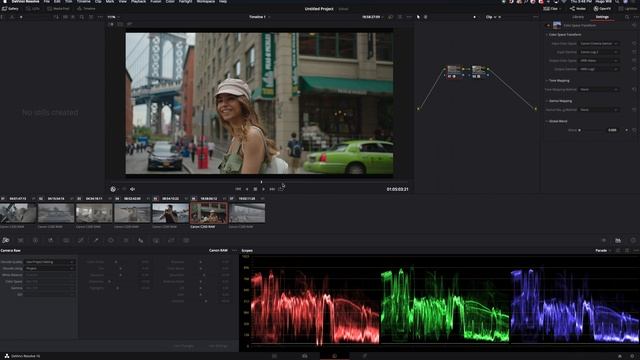Viewport: 640px width, 360px height.
Task: Switch to the Library tab
Action: [578, 17]
